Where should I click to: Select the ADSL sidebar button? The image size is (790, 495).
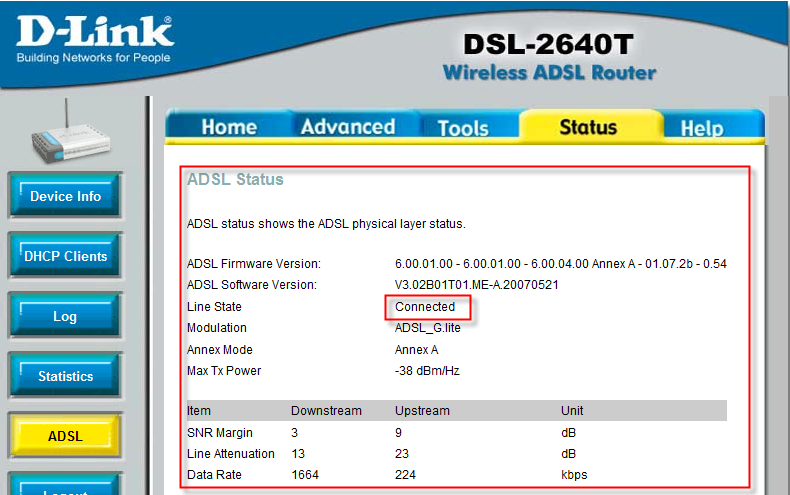click(65, 436)
